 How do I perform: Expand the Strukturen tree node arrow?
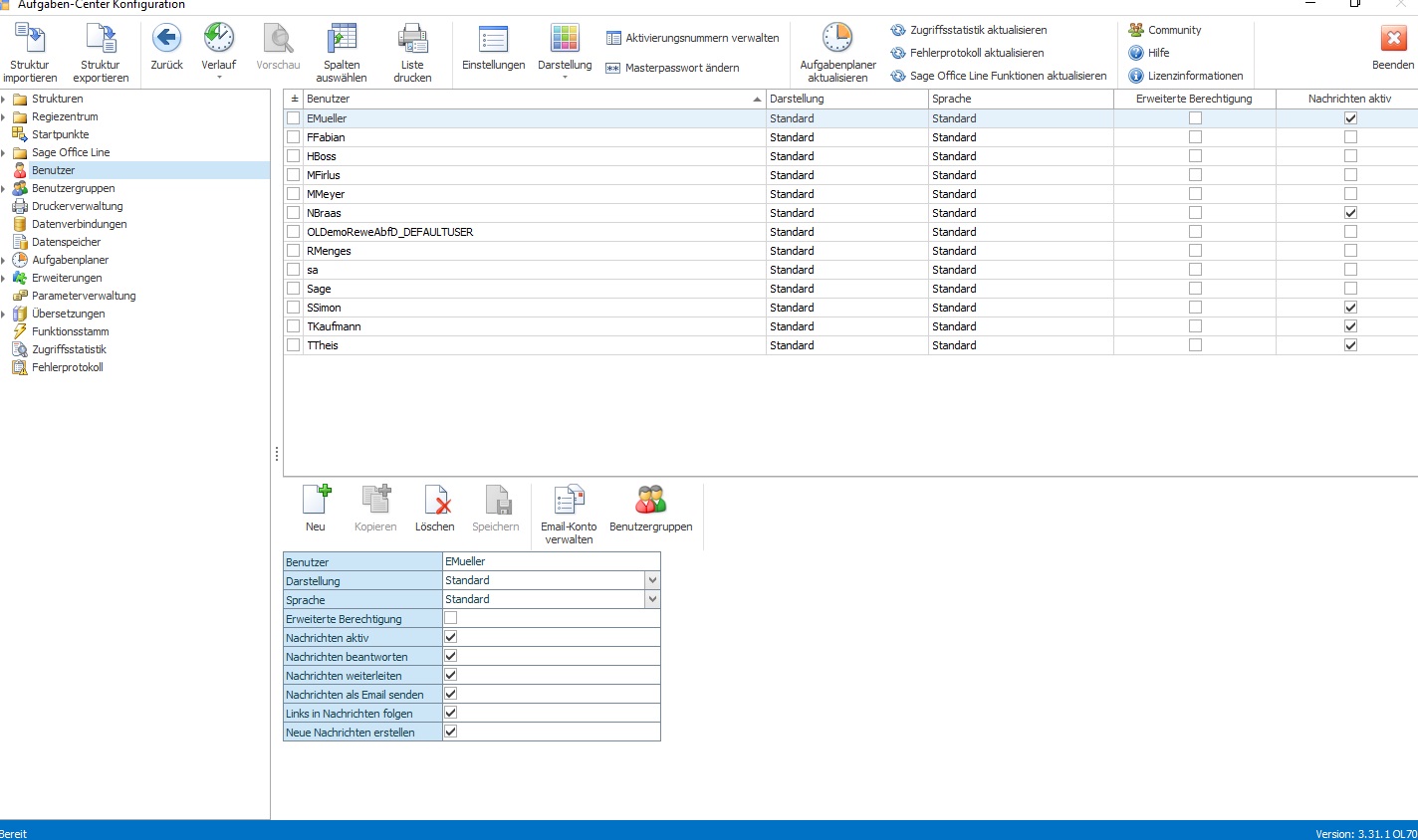(x=4, y=100)
